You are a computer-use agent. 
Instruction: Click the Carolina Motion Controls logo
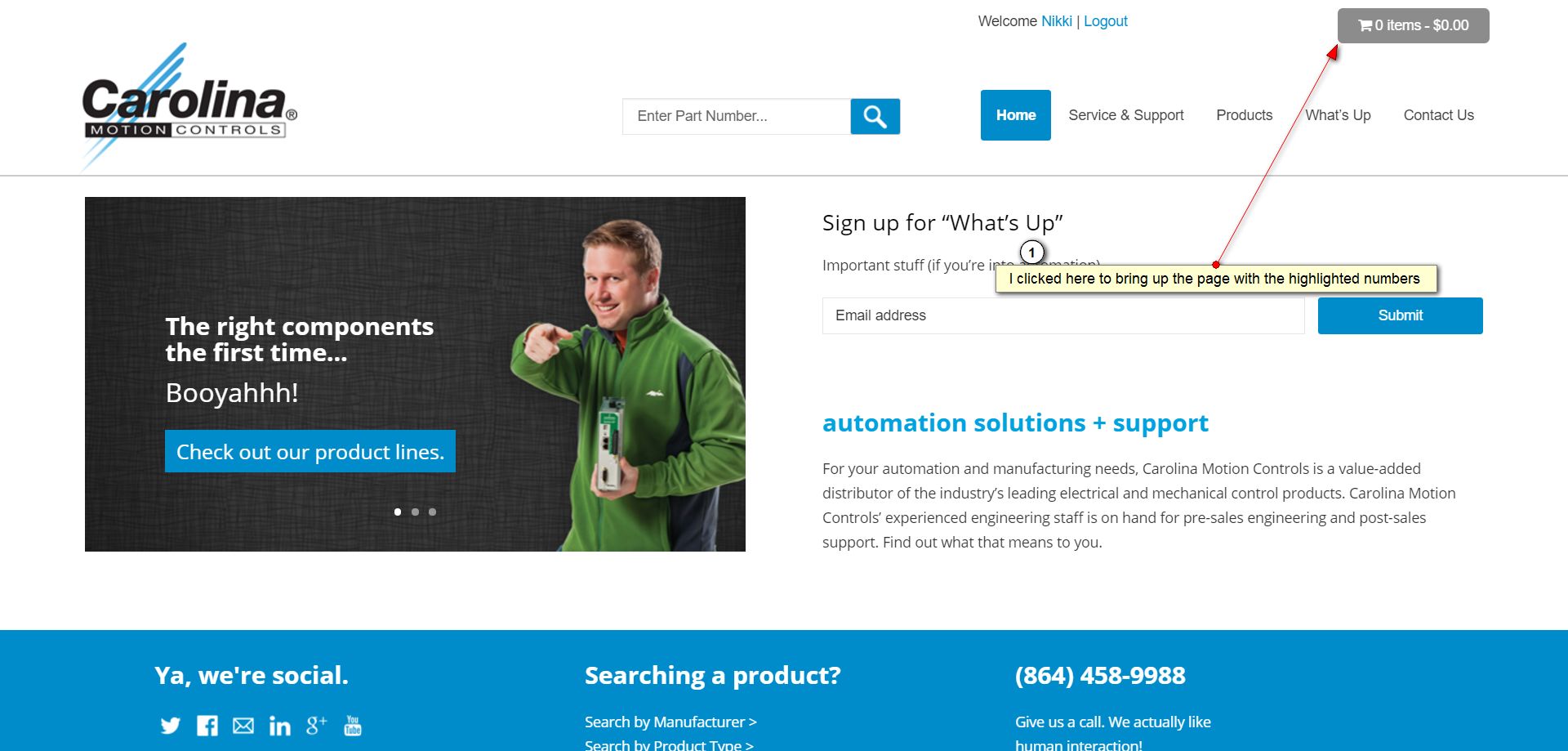pyautogui.click(x=189, y=106)
